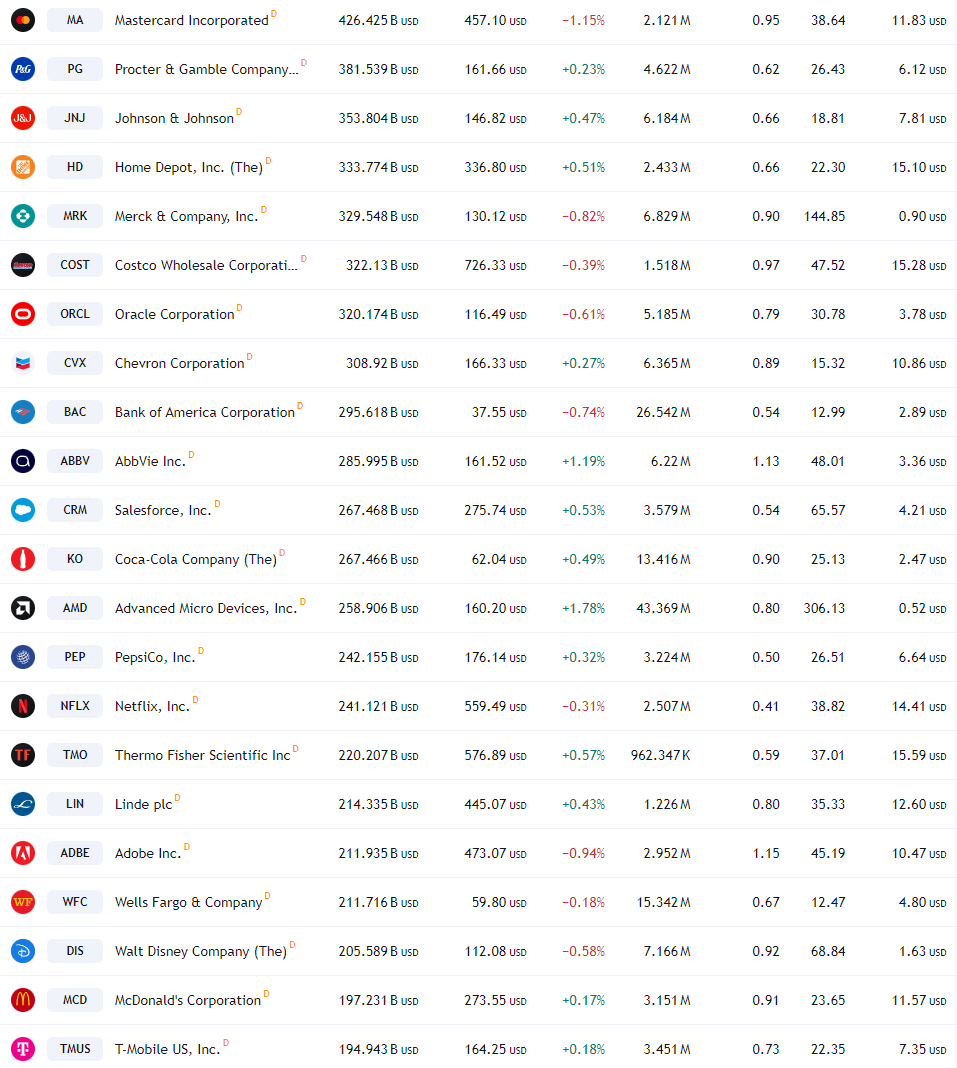
Task: Select the 1.15 relative volume for Adobe
Action: click(x=766, y=853)
